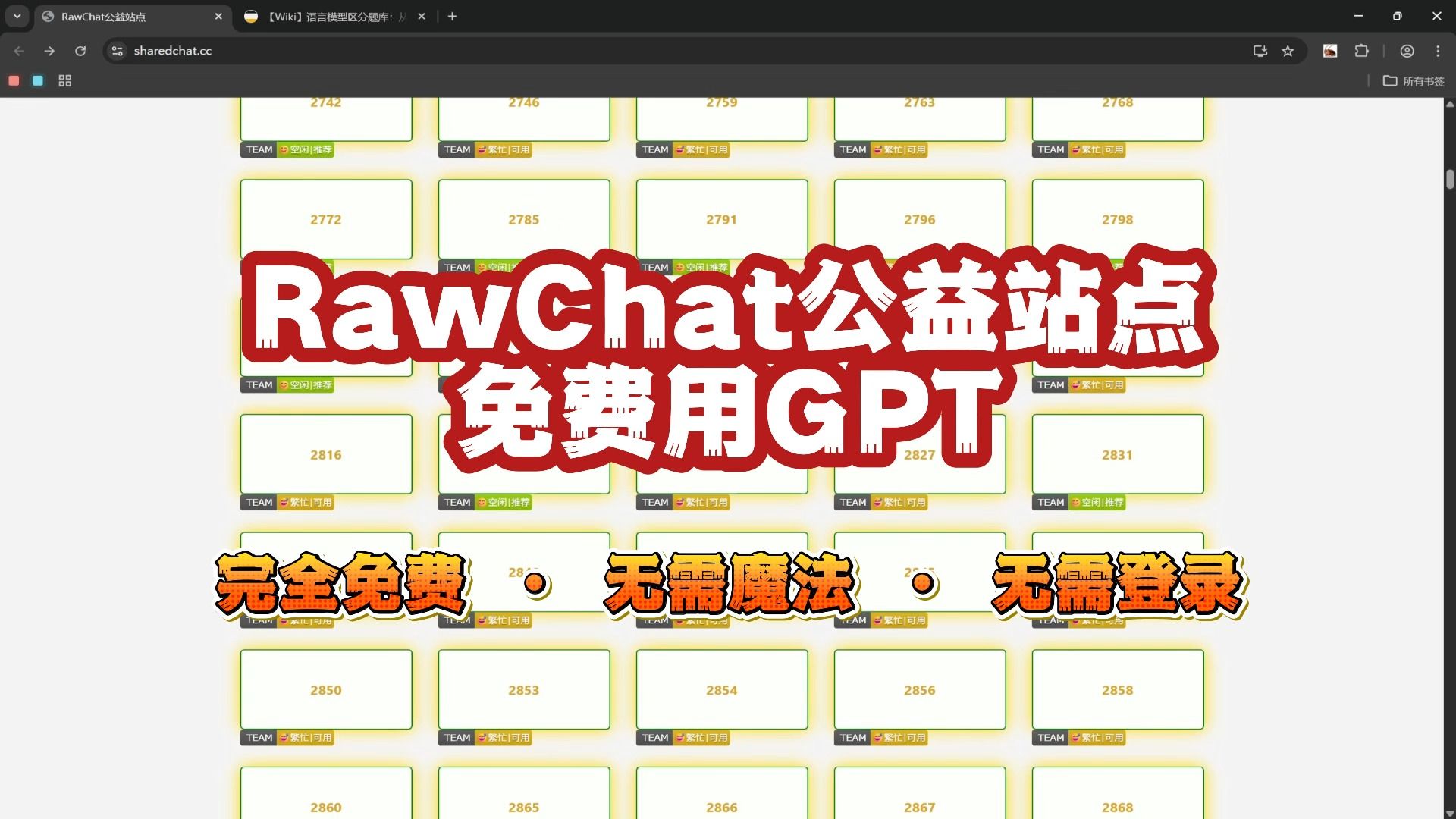Open a new tab with plus button
Screen dimensions: 1456x819
point(452,16)
